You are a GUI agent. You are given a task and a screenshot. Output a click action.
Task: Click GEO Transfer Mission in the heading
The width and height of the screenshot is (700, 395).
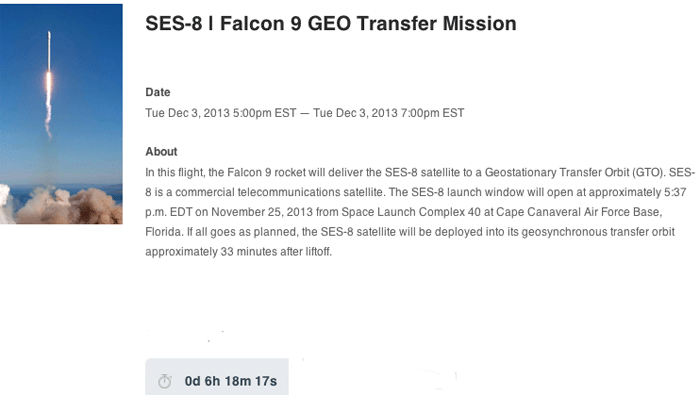tap(412, 24)
